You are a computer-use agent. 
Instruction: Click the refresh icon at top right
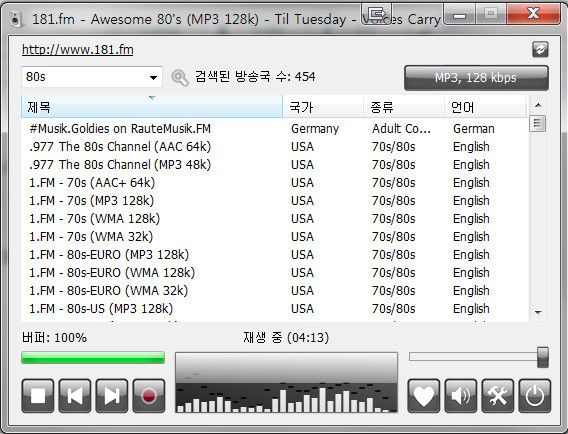540,49
